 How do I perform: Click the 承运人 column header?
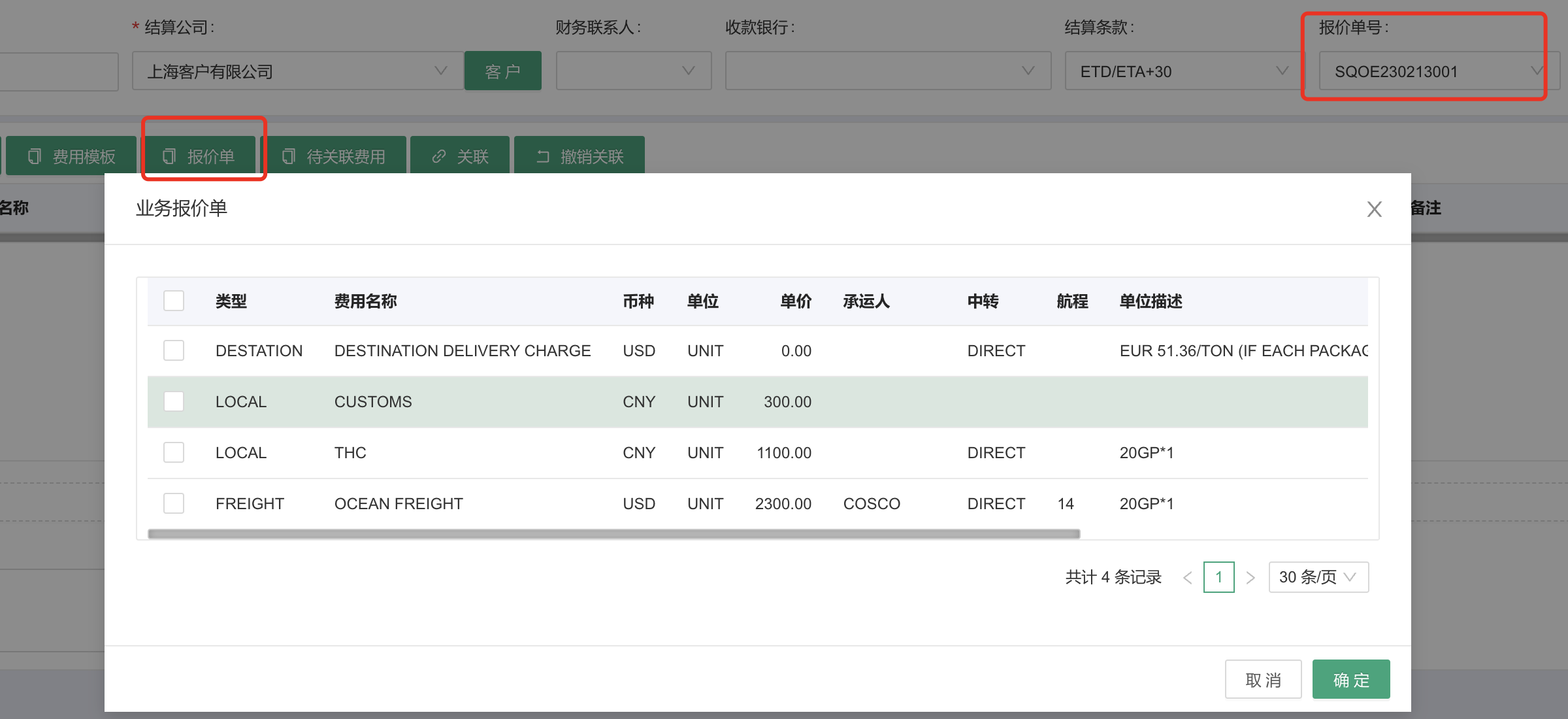tap(866, 301)
